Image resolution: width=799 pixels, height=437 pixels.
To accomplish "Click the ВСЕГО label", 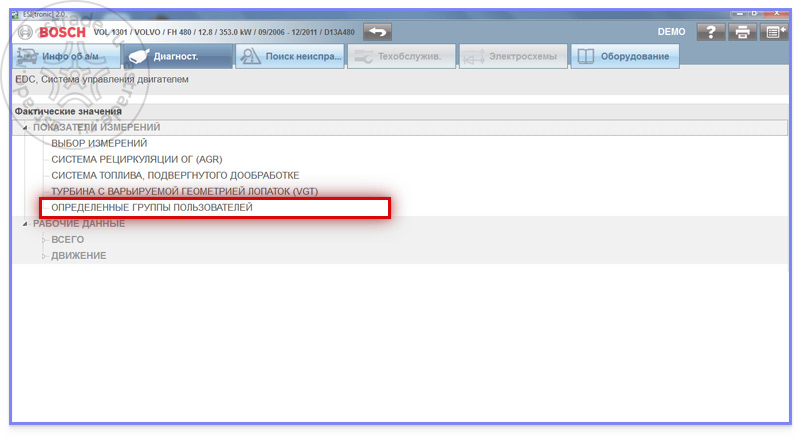I will [x=67, y=240].
